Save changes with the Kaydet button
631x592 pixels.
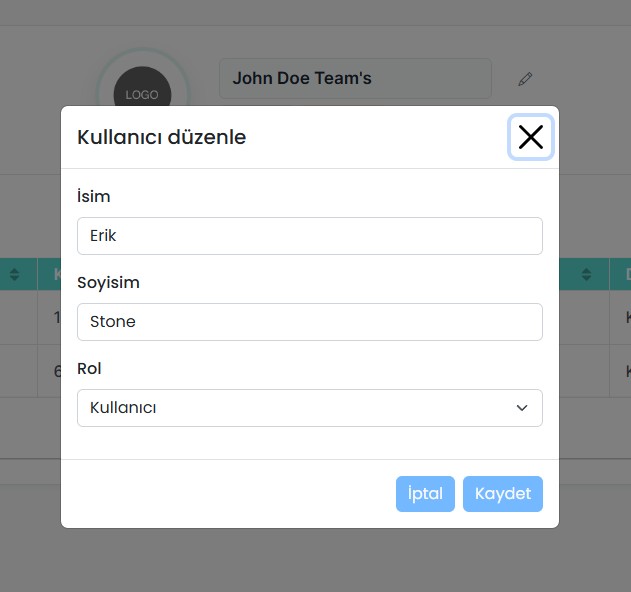(x=502, y=494)
